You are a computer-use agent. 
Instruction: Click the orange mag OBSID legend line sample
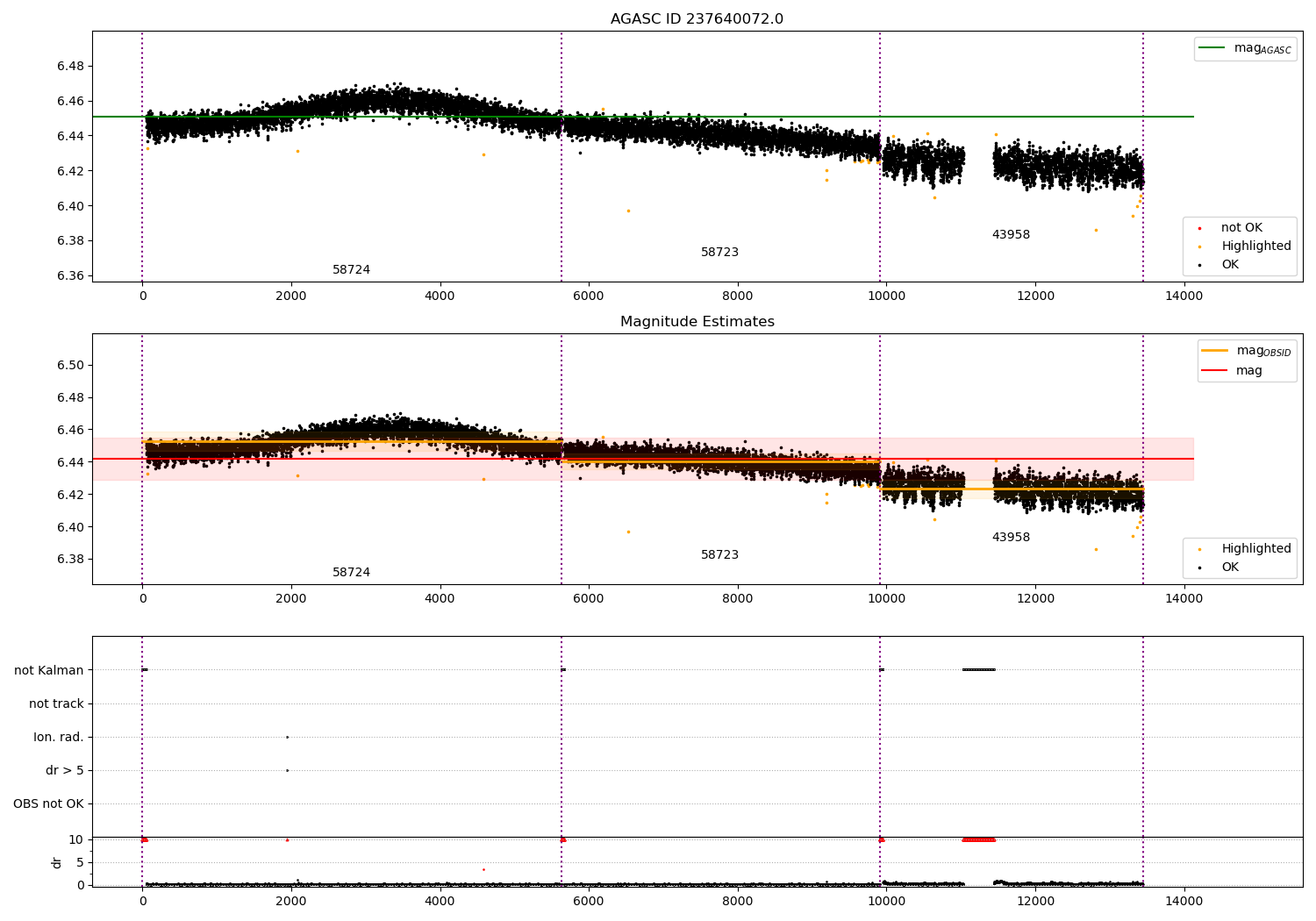point(1215,351)
